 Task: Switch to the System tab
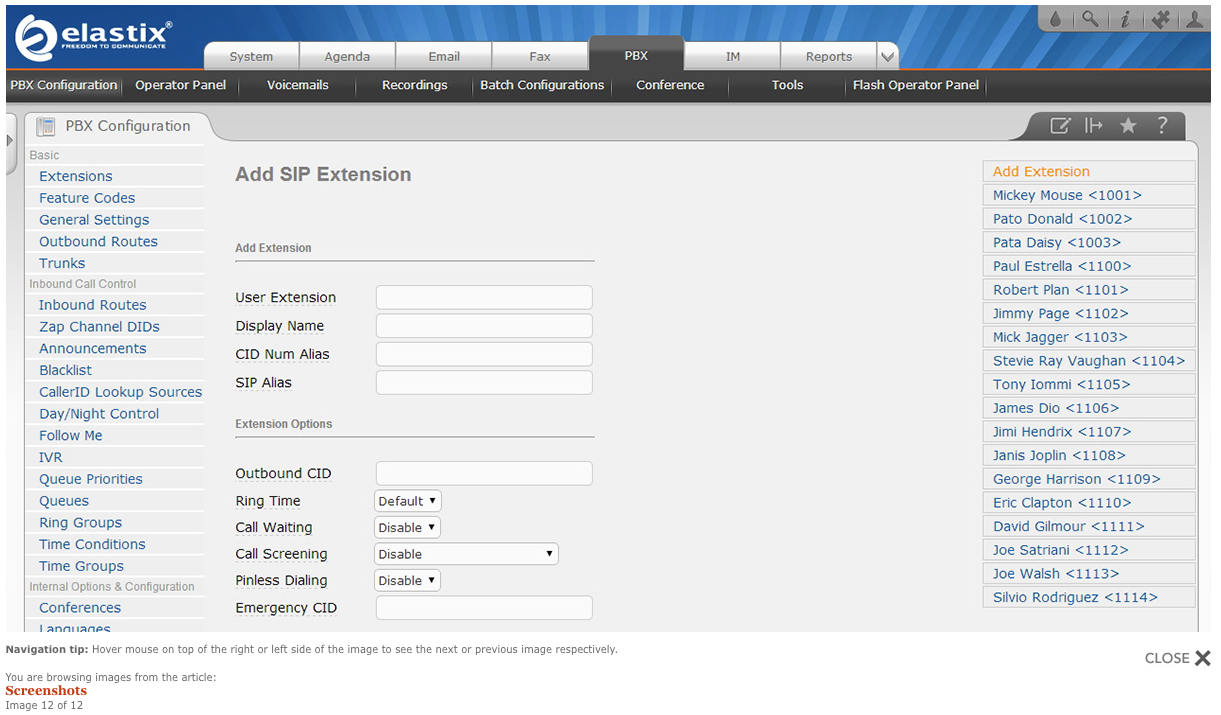tap(251, 57)
